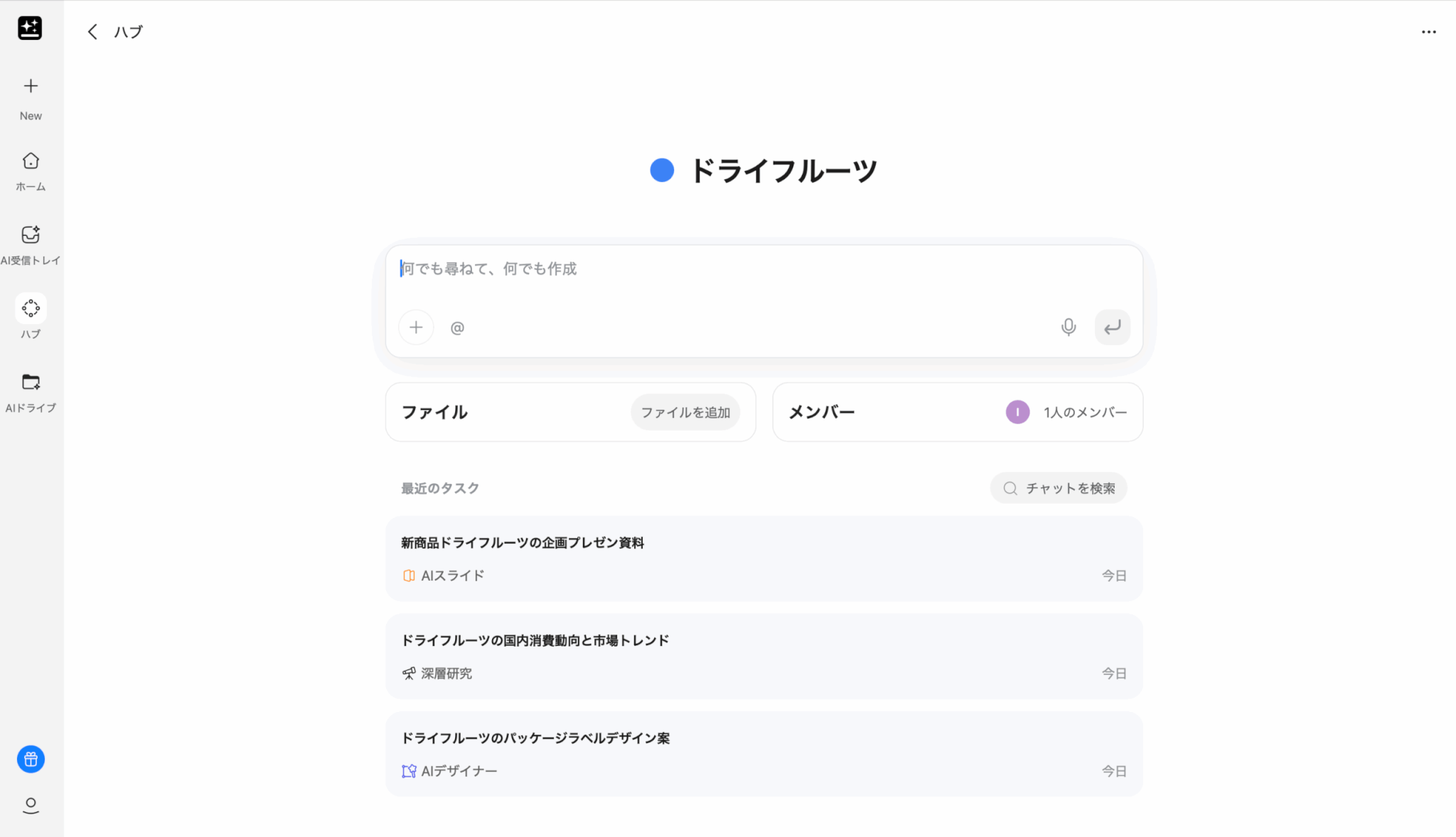Click the blue hub color dot

pyautogui.click(x=662, y=171)
